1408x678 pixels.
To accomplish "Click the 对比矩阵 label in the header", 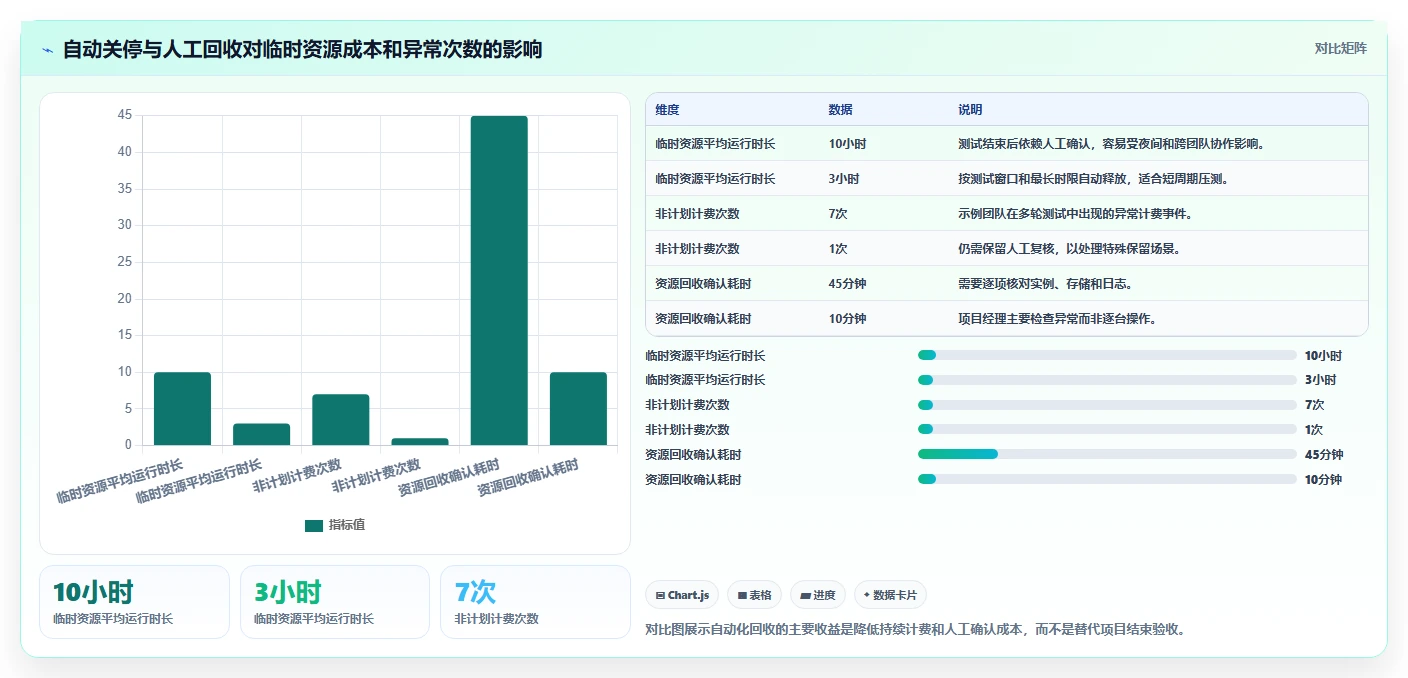I will (1340, 48).
